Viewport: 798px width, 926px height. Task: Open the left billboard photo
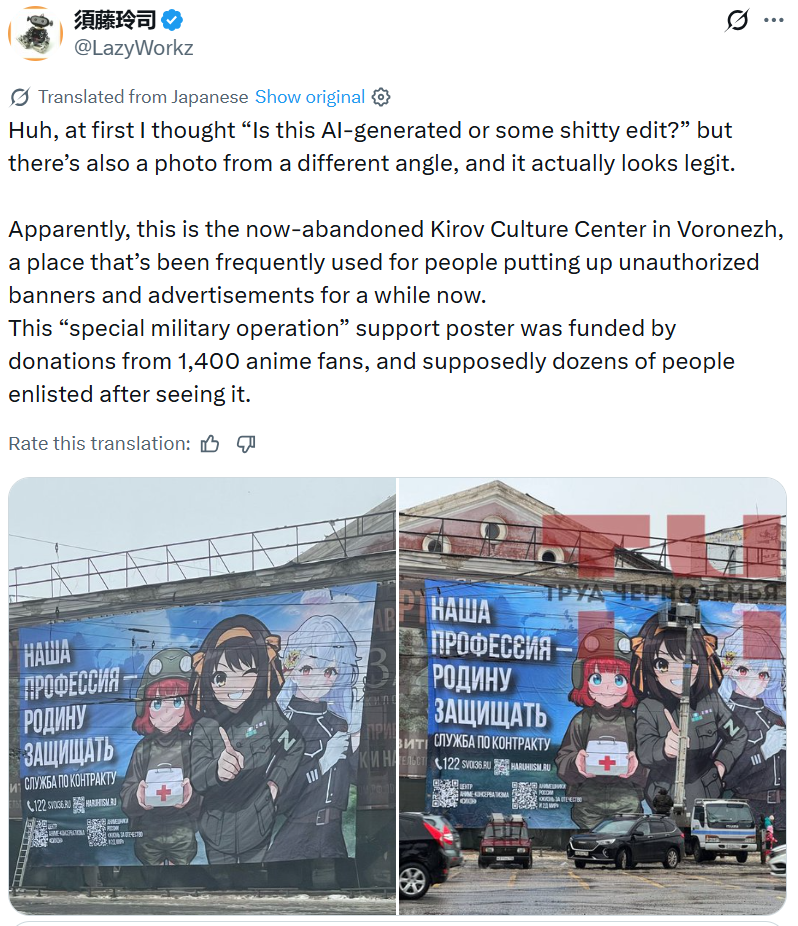(x=202, y=696)
